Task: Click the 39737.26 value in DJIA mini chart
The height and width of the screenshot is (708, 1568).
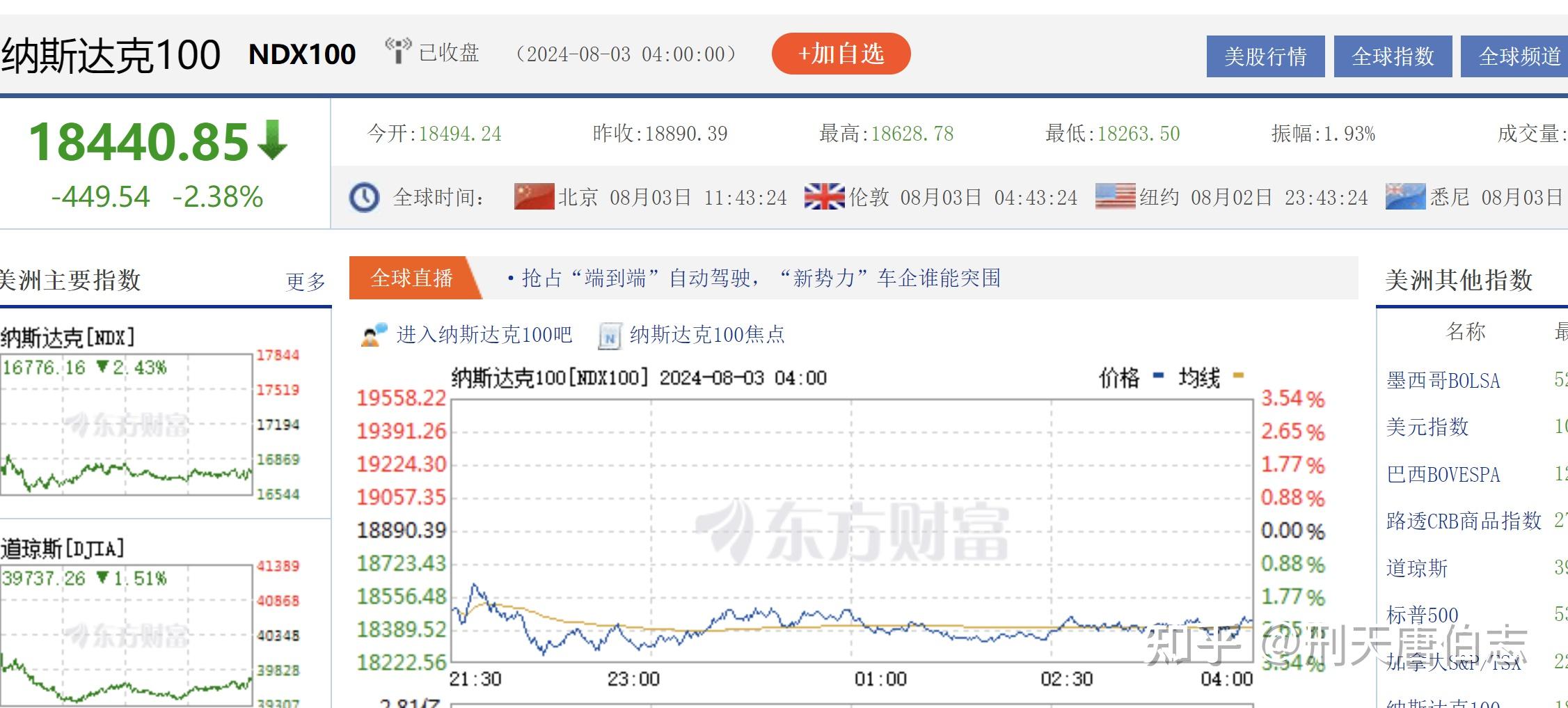Action: 44,579
